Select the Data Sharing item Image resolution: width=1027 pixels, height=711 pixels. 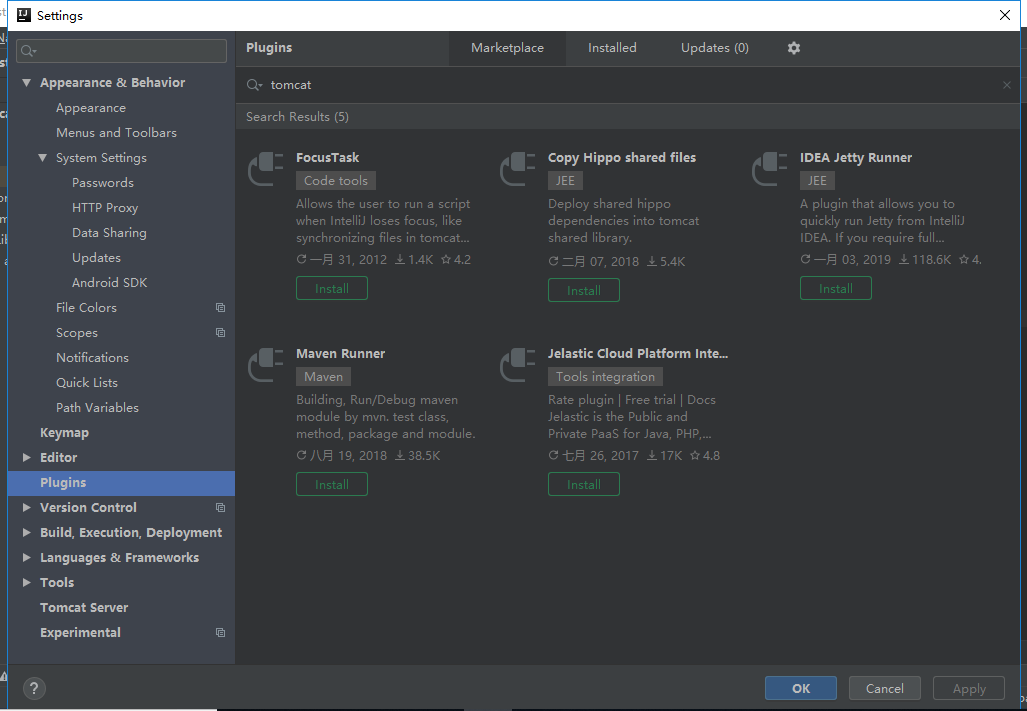[109, 232]
